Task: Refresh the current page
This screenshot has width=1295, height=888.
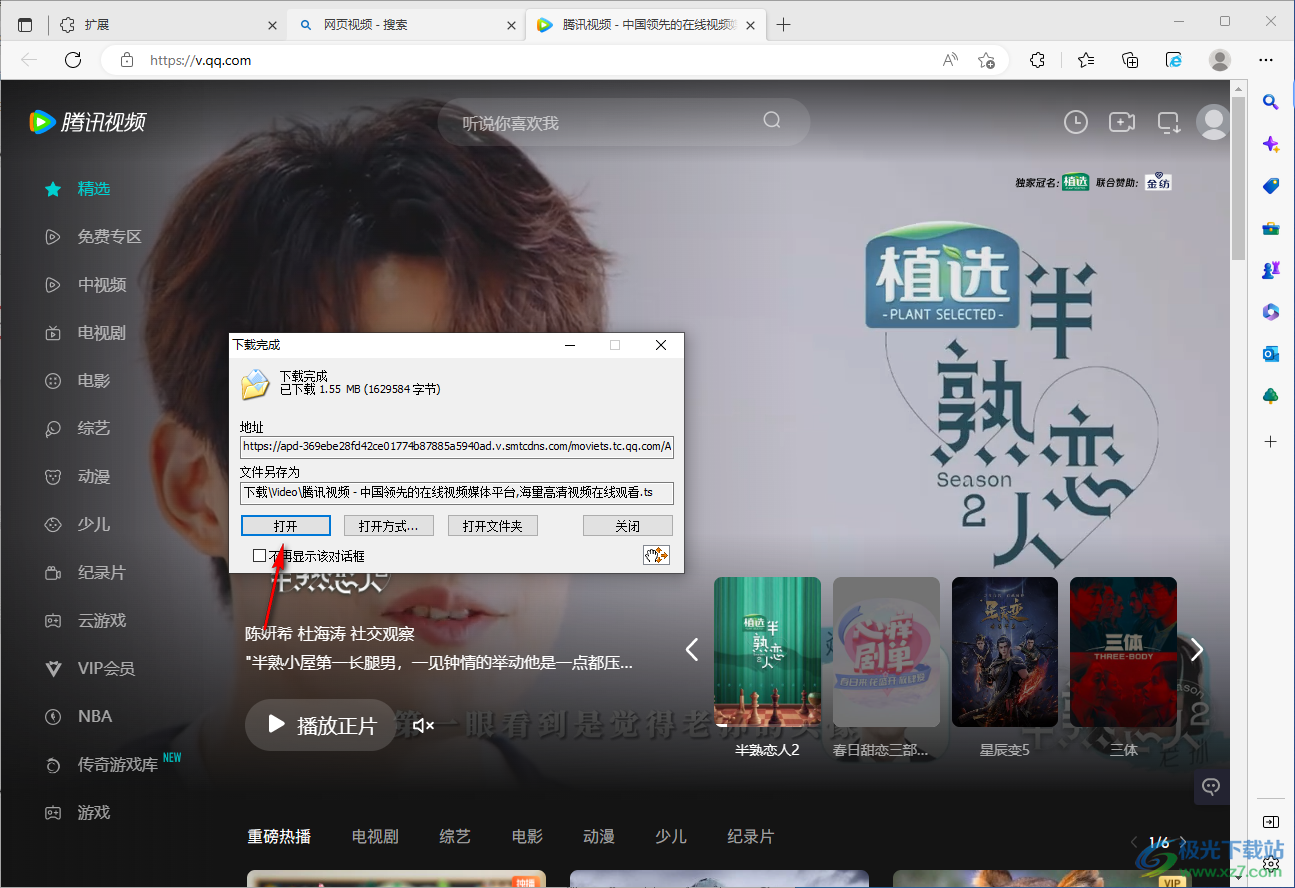Action: 73,60
